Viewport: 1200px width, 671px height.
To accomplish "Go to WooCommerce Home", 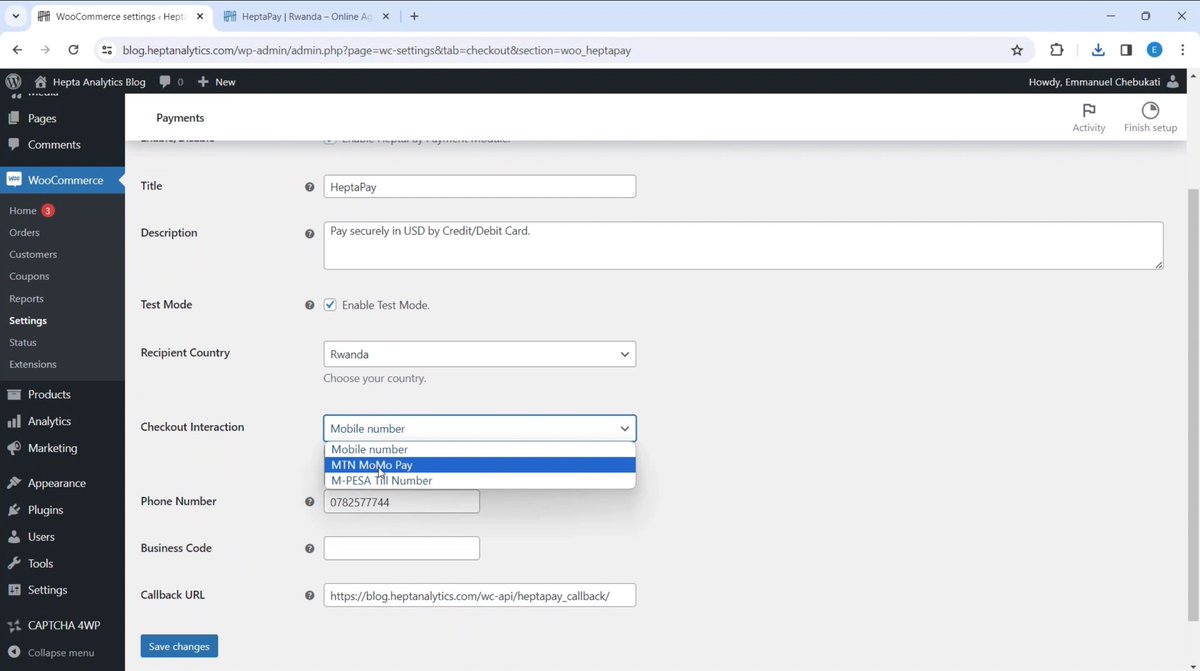I will click(23, 211).
